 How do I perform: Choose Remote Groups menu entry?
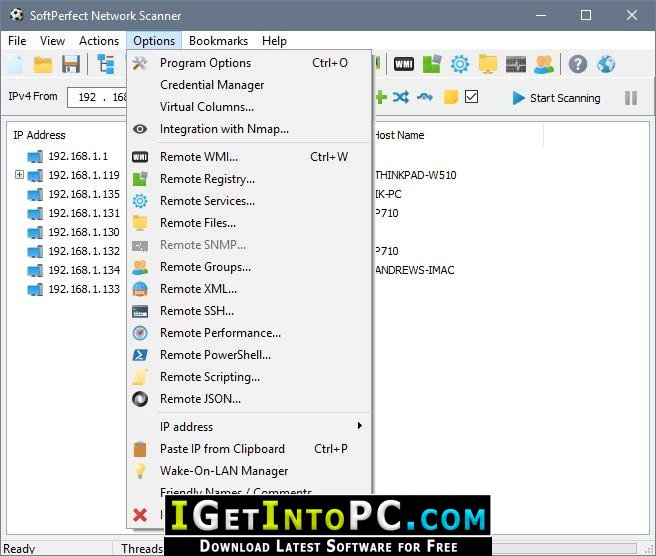click(x=249, y=267)
